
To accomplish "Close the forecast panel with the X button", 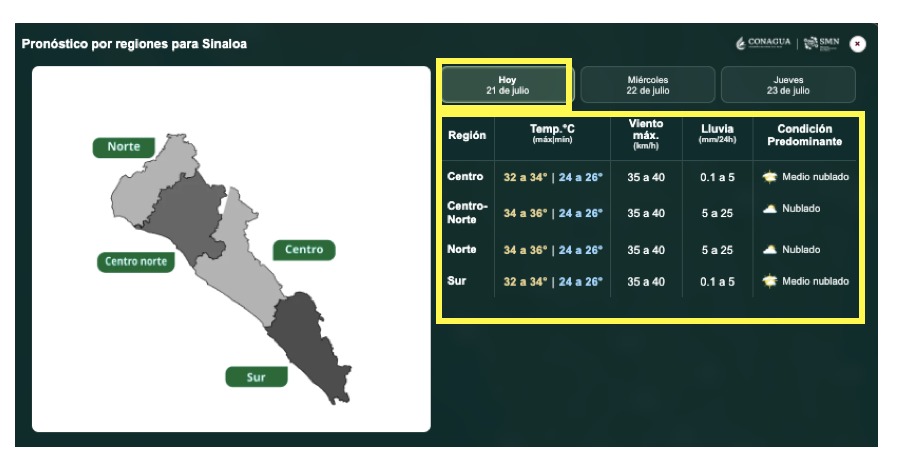I will point(857,44).
